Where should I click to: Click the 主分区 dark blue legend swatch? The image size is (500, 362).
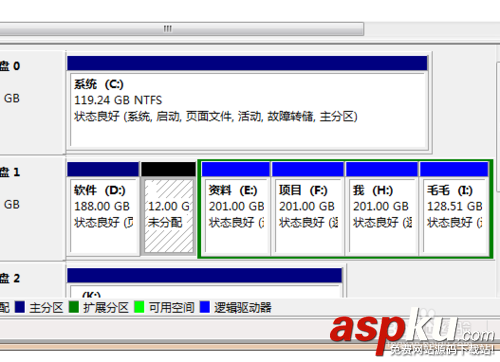pos(20,307)
